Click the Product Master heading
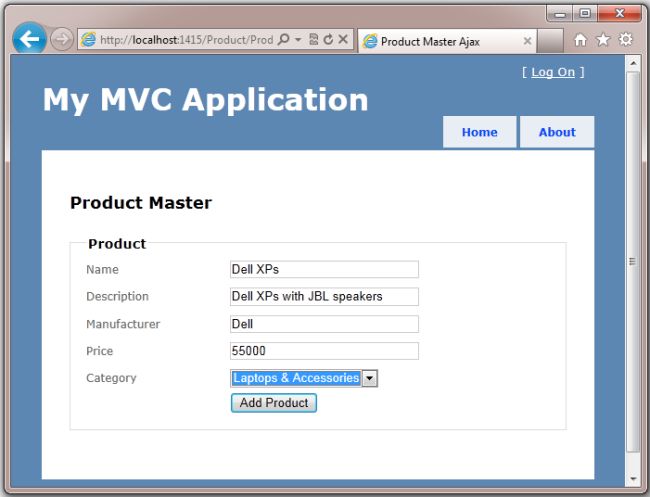Screen dimensions: 650x497 [x=141, y=203]
